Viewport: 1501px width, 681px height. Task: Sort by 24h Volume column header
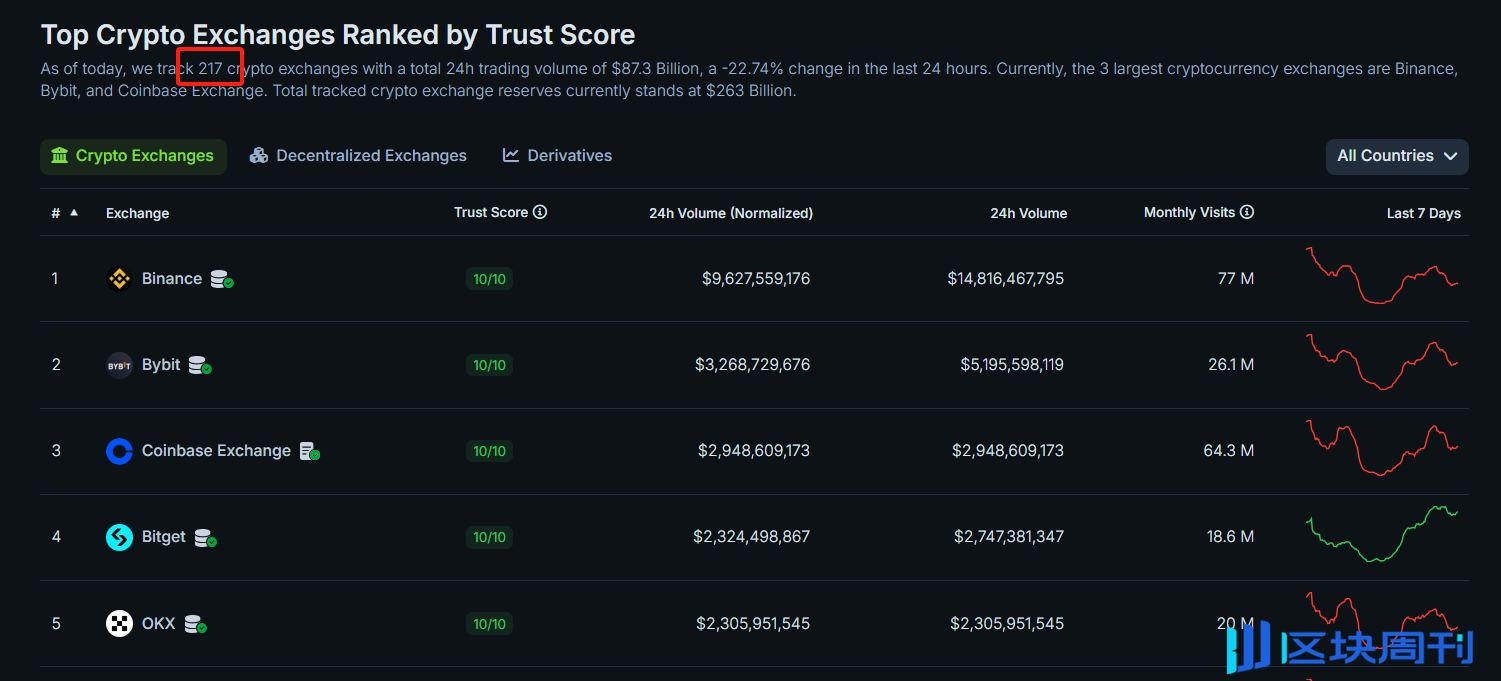coord(1028,213)
